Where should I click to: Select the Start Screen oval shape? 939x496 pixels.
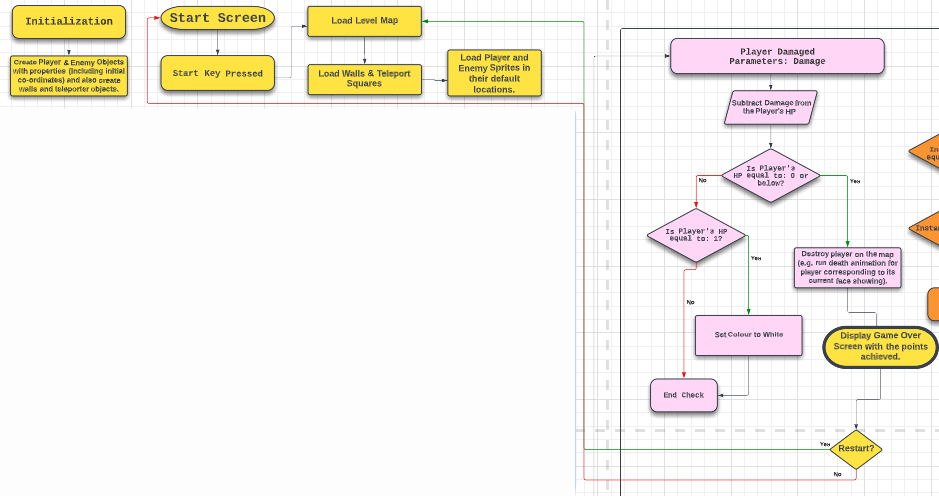coord(217,18)
